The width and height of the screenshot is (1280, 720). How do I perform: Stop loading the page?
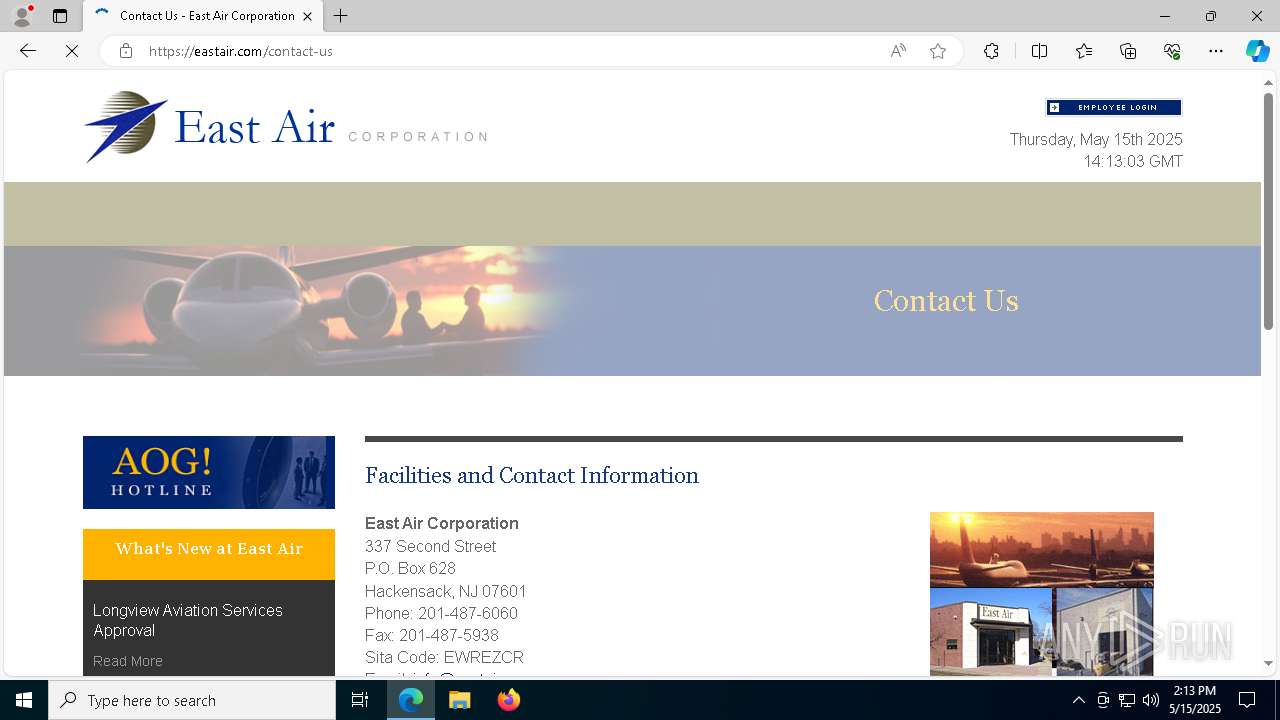tap(72, 51)
